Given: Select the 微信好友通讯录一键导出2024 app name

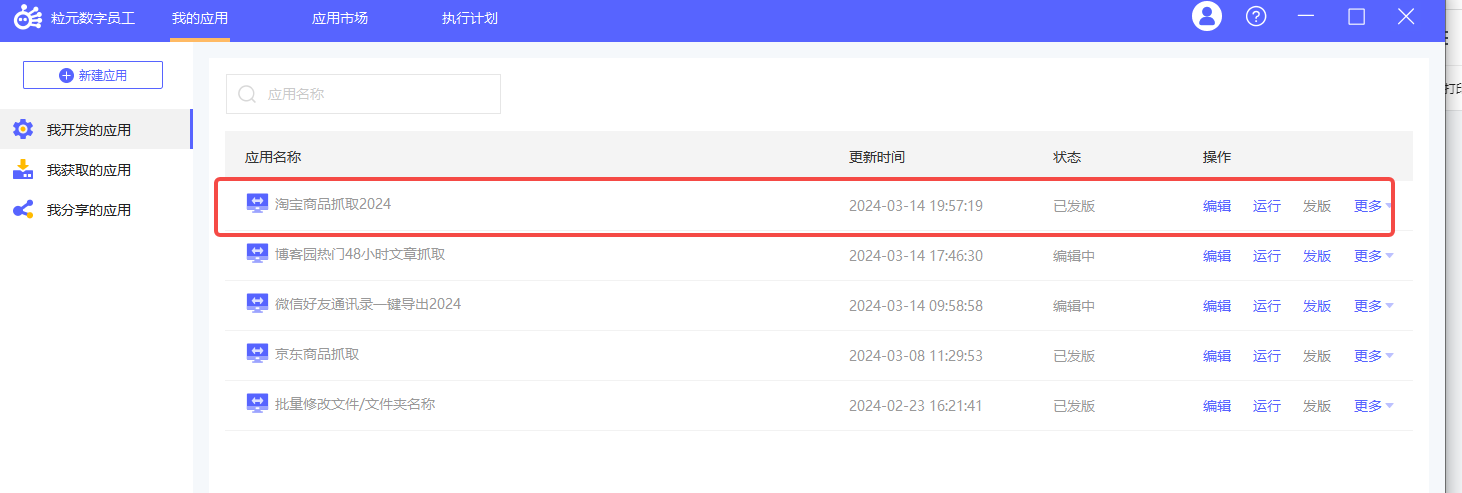Looking at the screenshot, I should (368, 304).
